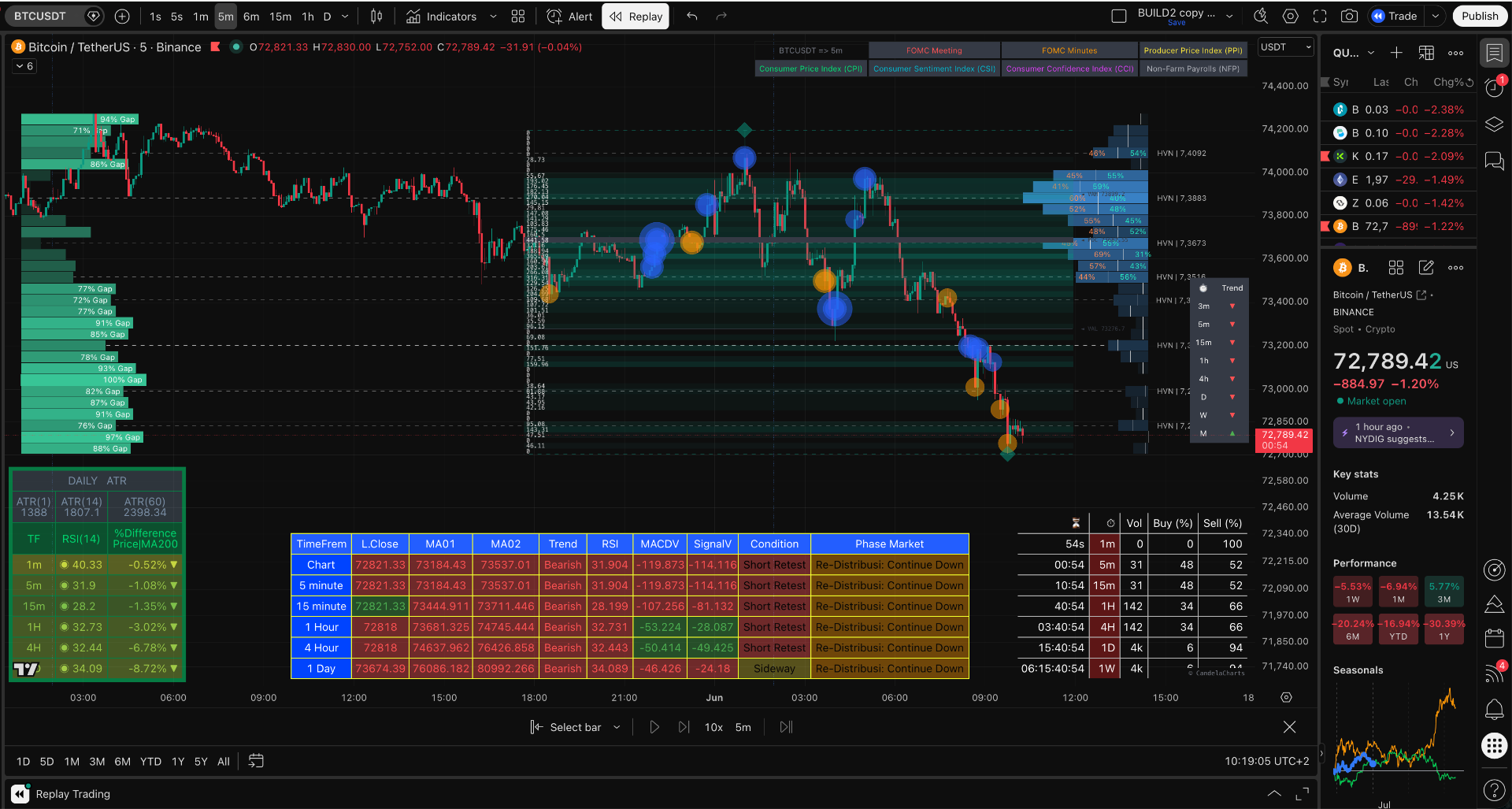
Task: Open the alerts clock icon with badge
Action: click(1494, 87)
